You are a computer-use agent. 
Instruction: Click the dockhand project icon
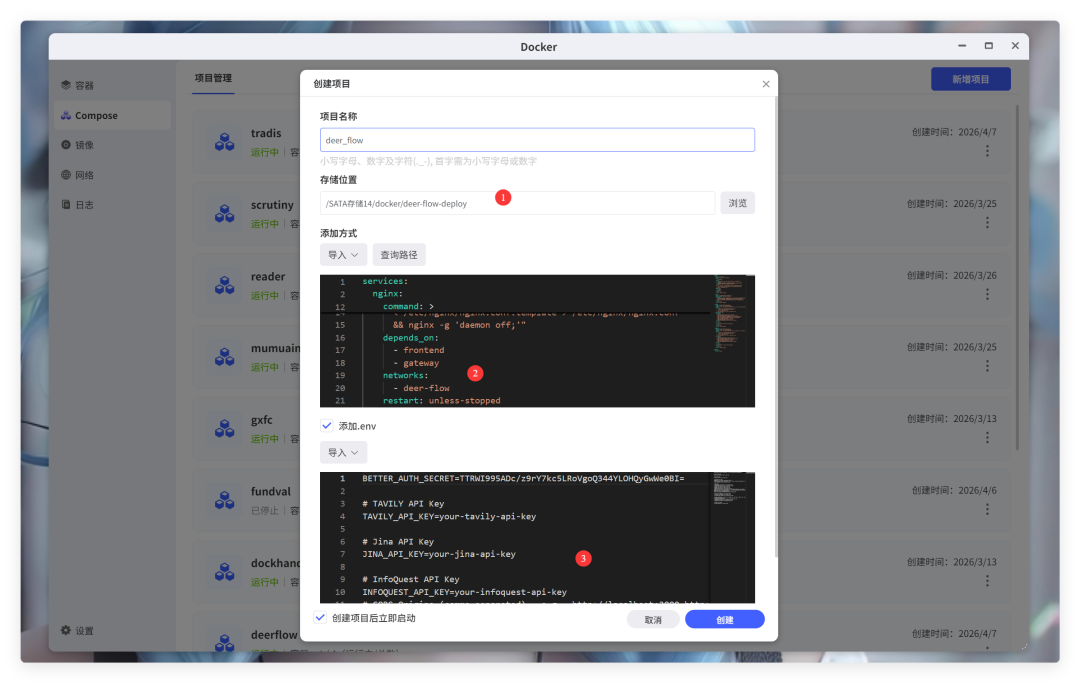click(x=225, y=571)
